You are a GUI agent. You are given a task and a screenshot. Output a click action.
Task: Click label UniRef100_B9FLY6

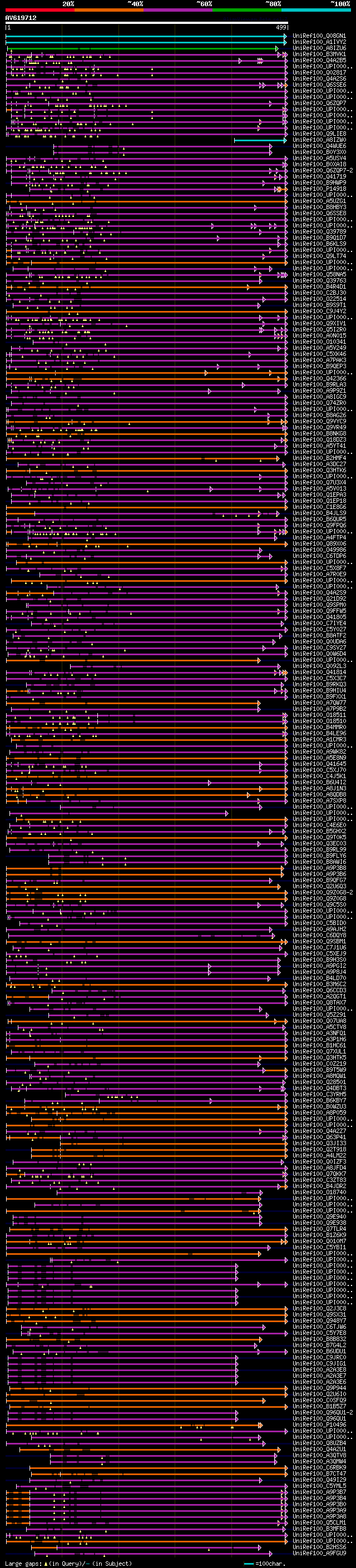click(319, 855)
